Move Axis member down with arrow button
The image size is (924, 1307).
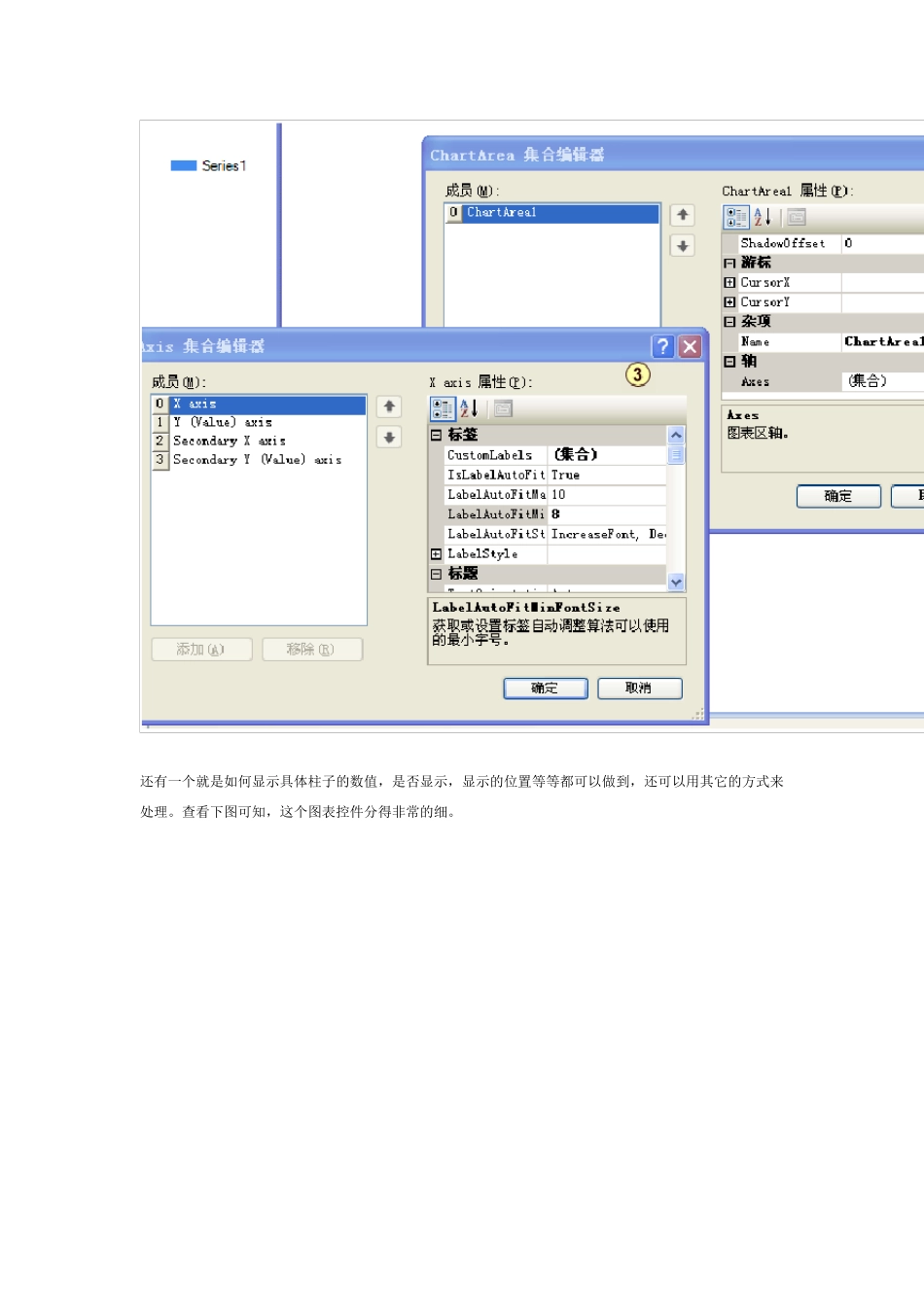[389, 438]
